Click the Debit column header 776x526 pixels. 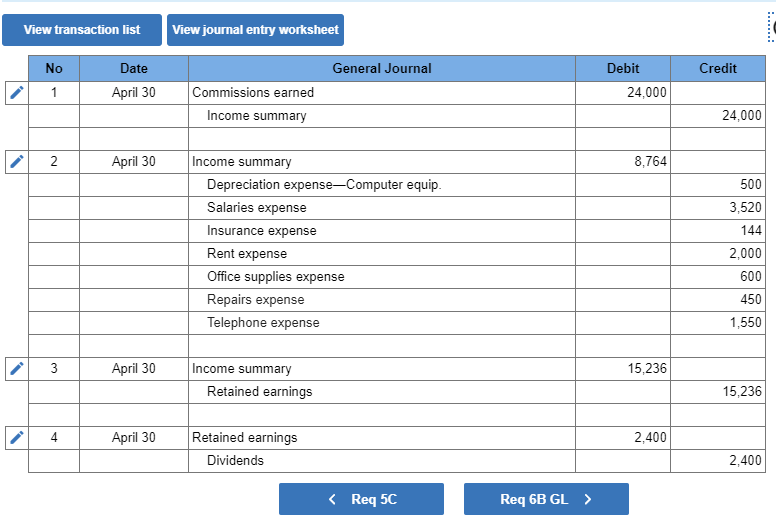click(x=623, y=68)
